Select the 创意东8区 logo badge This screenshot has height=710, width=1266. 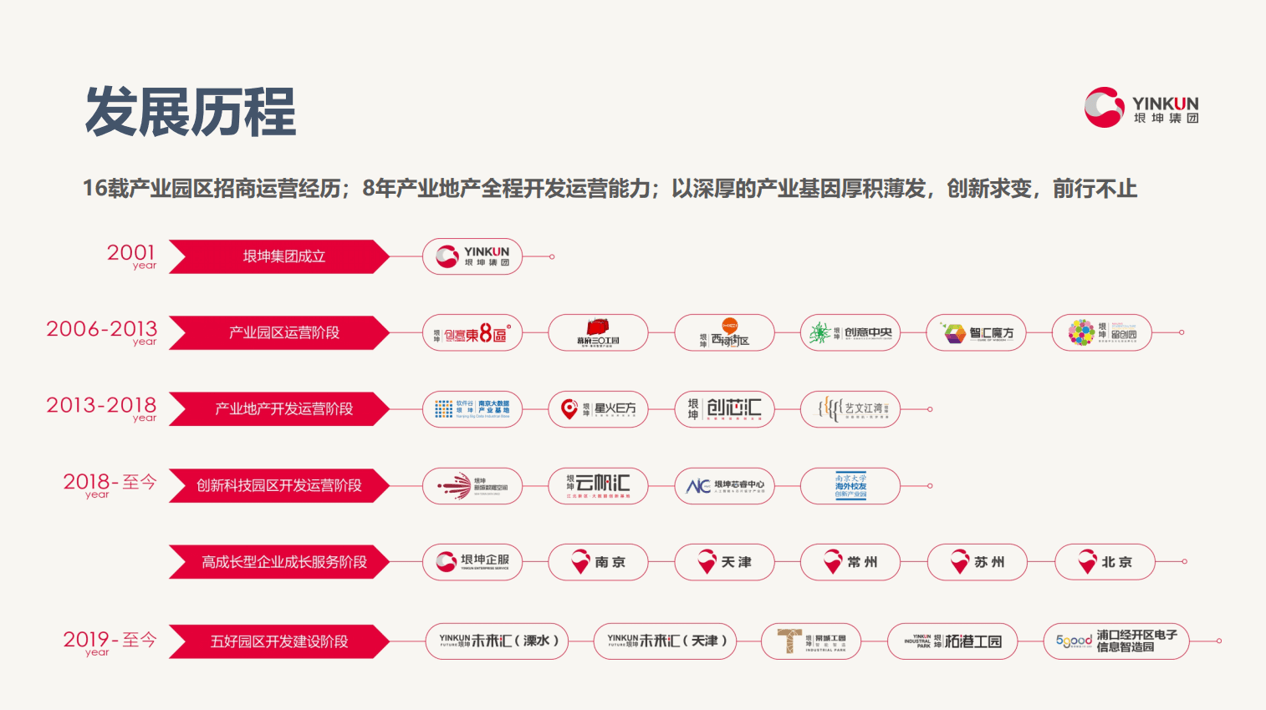[x=472, y=333]
